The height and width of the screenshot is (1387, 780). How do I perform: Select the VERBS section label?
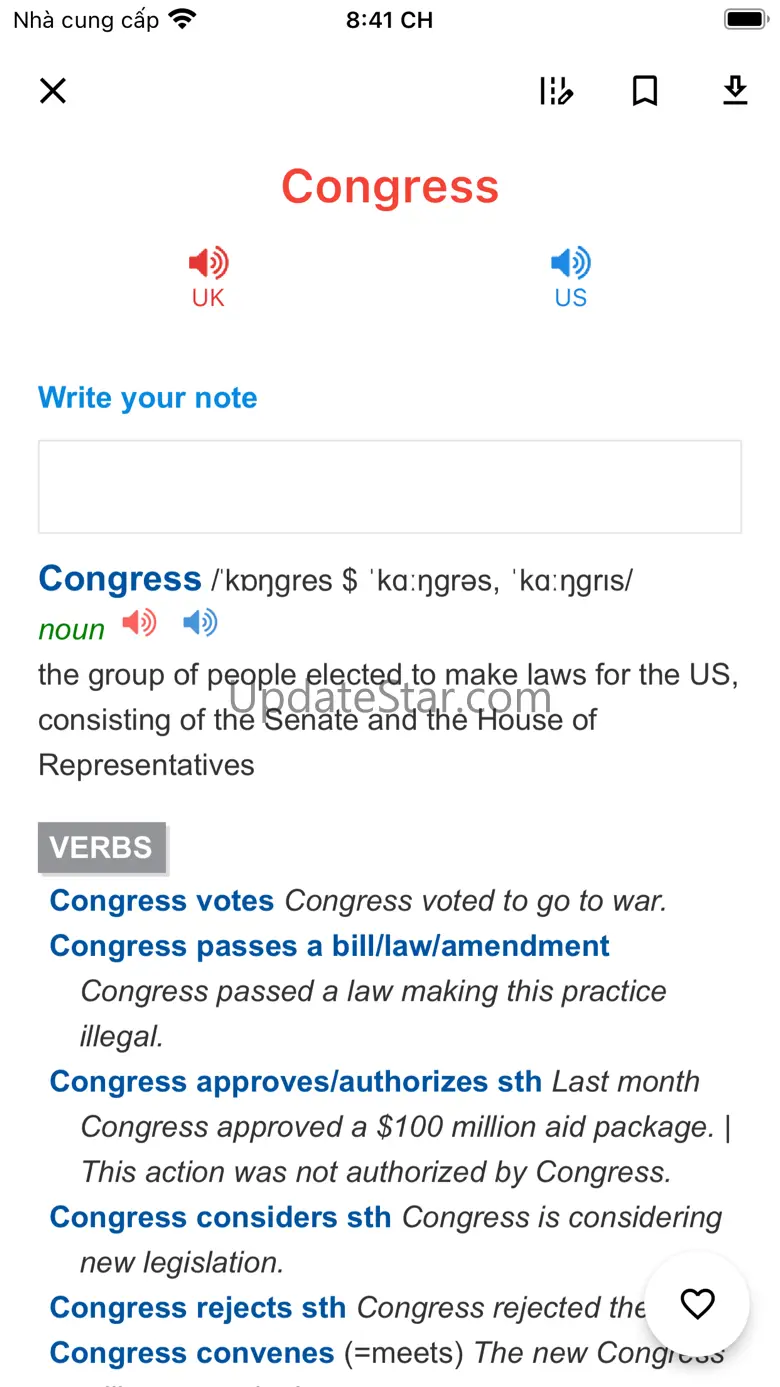coord(101,848)
